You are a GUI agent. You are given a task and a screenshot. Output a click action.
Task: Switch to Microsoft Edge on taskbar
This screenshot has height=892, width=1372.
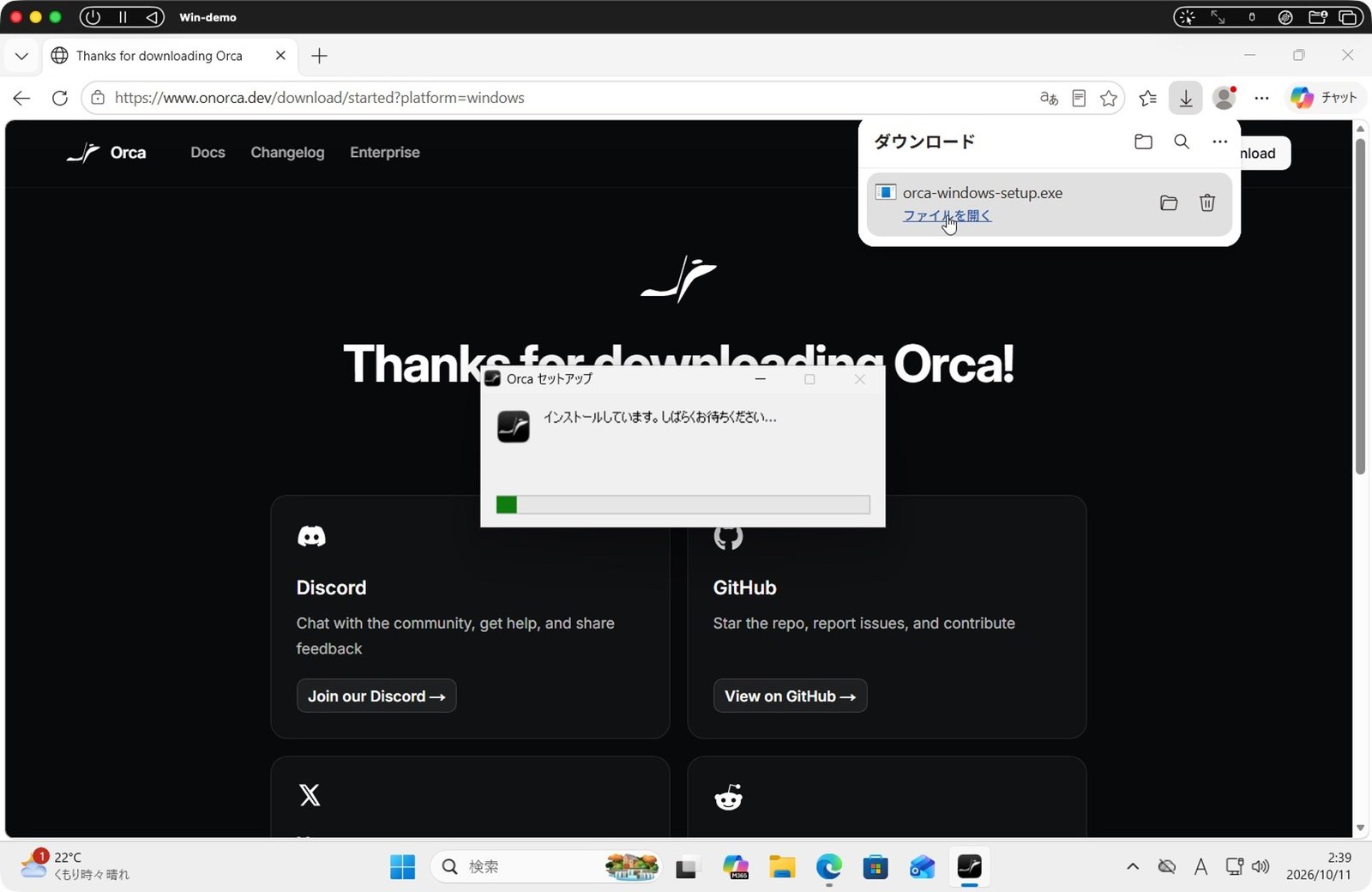point(828,868)
